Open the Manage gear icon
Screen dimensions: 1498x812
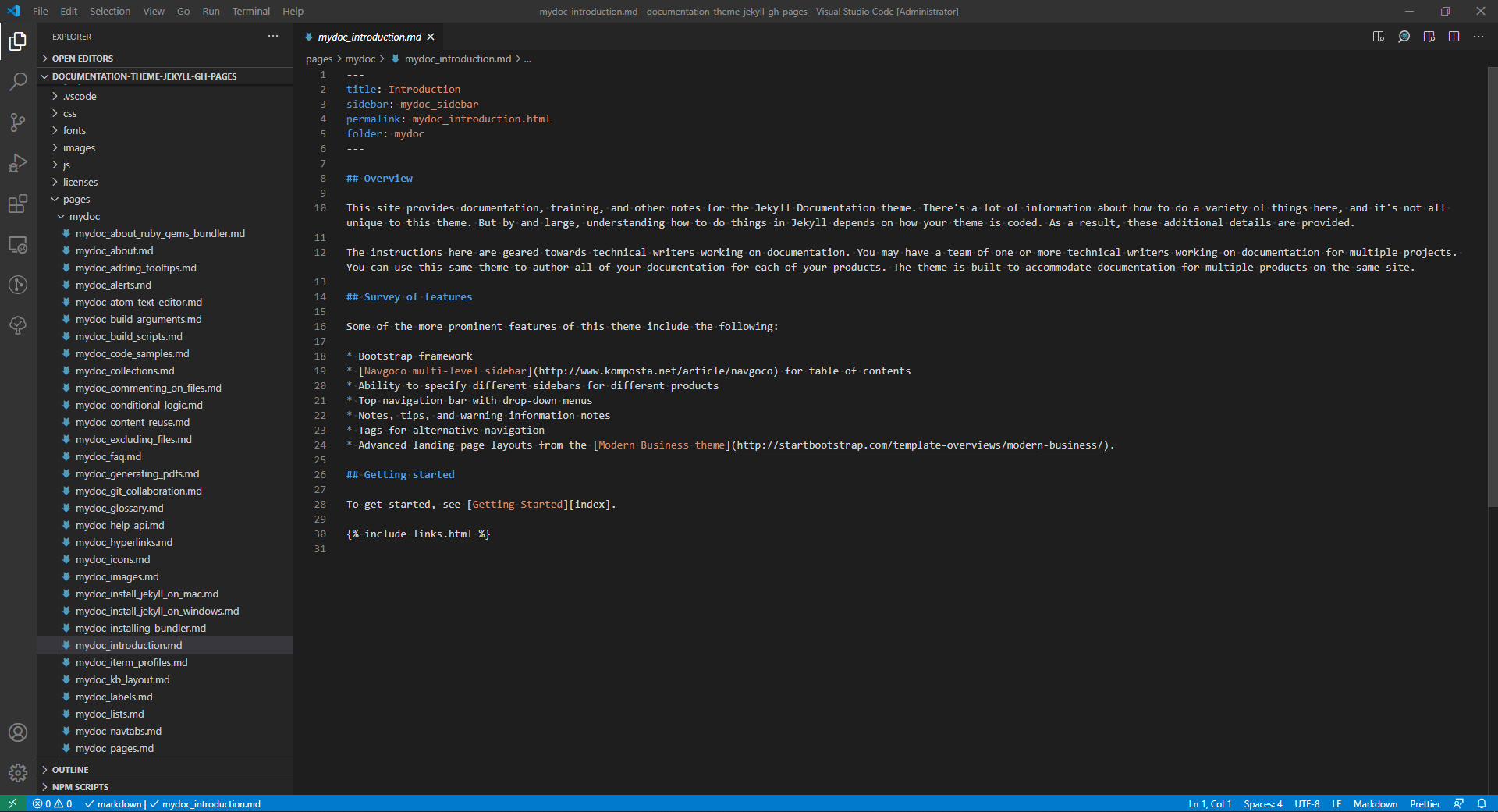pos(18,773)
